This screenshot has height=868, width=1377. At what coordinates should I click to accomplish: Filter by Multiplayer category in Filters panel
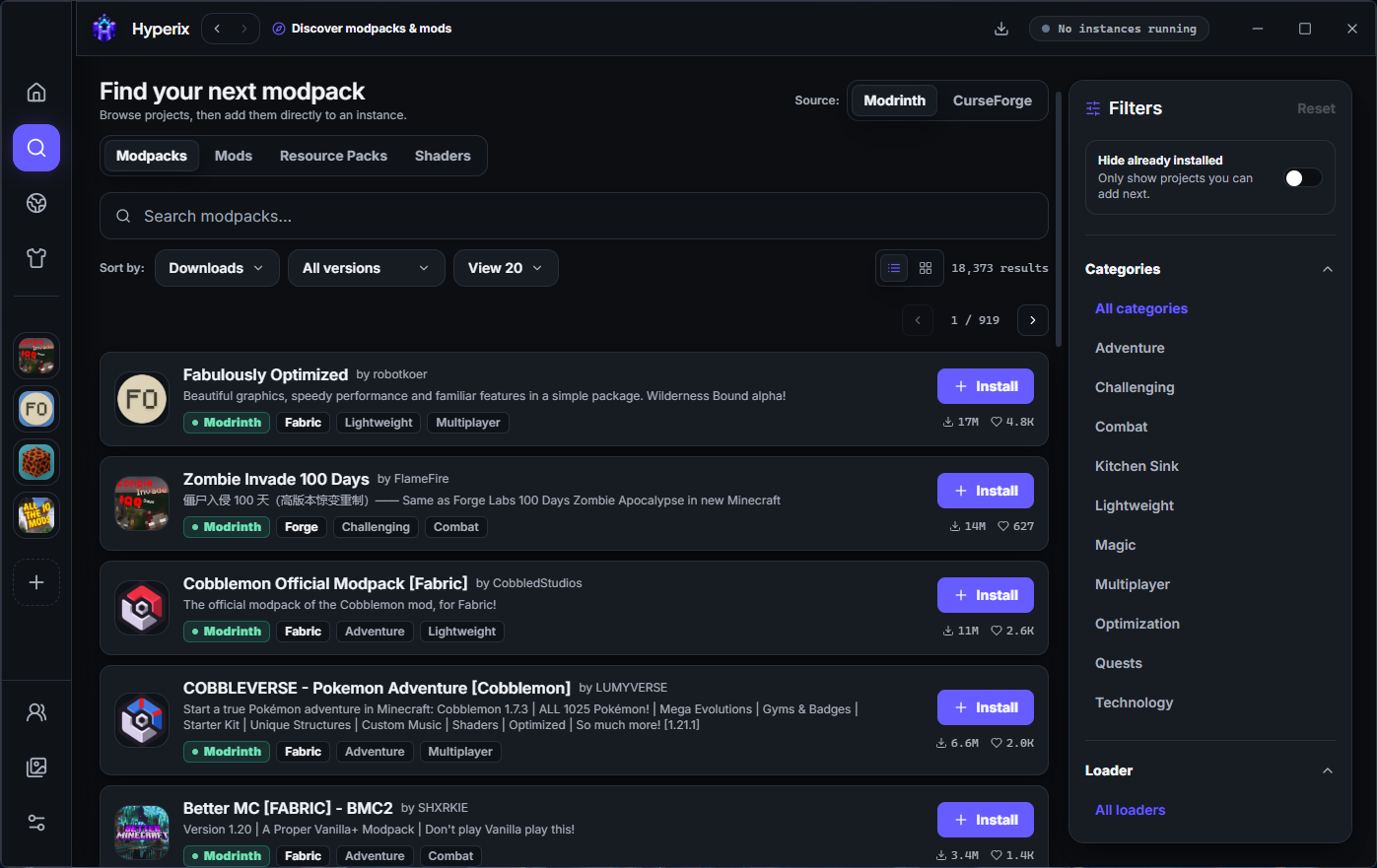pyautogui.click(x=1133, y=584)
